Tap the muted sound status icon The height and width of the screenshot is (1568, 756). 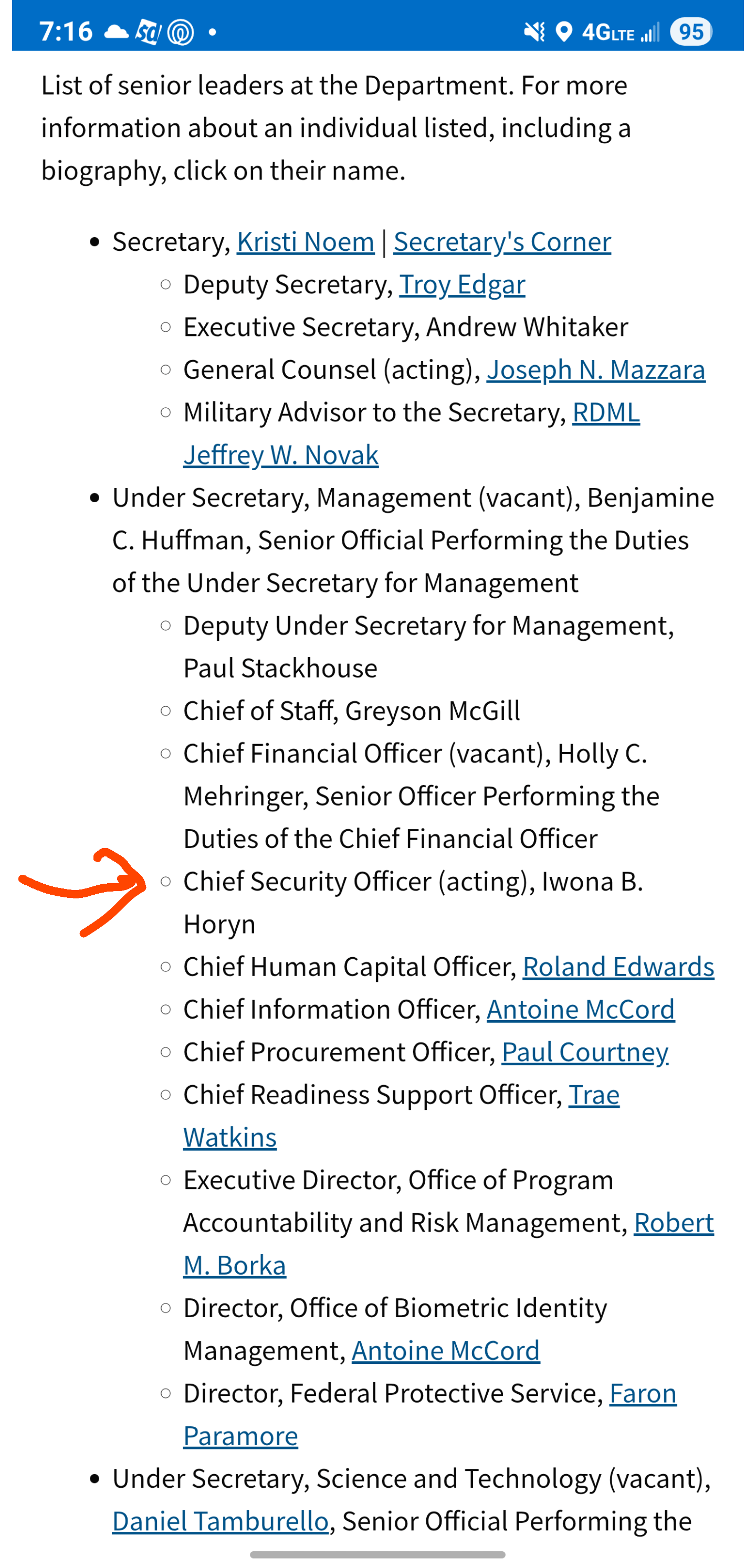pos(534,31)
